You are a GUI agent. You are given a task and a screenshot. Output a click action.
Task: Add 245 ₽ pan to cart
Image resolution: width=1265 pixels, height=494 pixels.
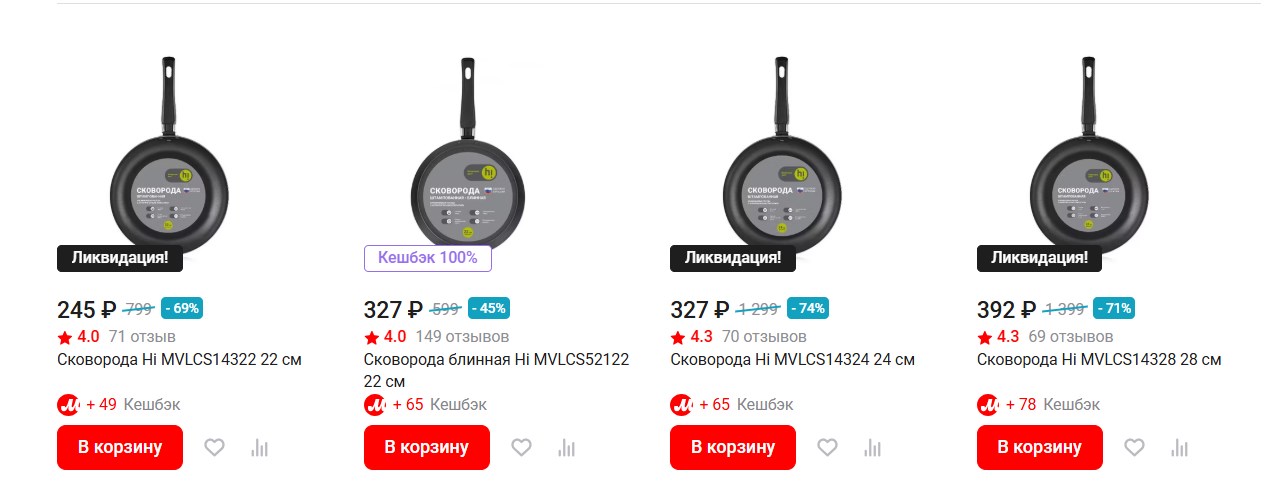coord(120,447)
